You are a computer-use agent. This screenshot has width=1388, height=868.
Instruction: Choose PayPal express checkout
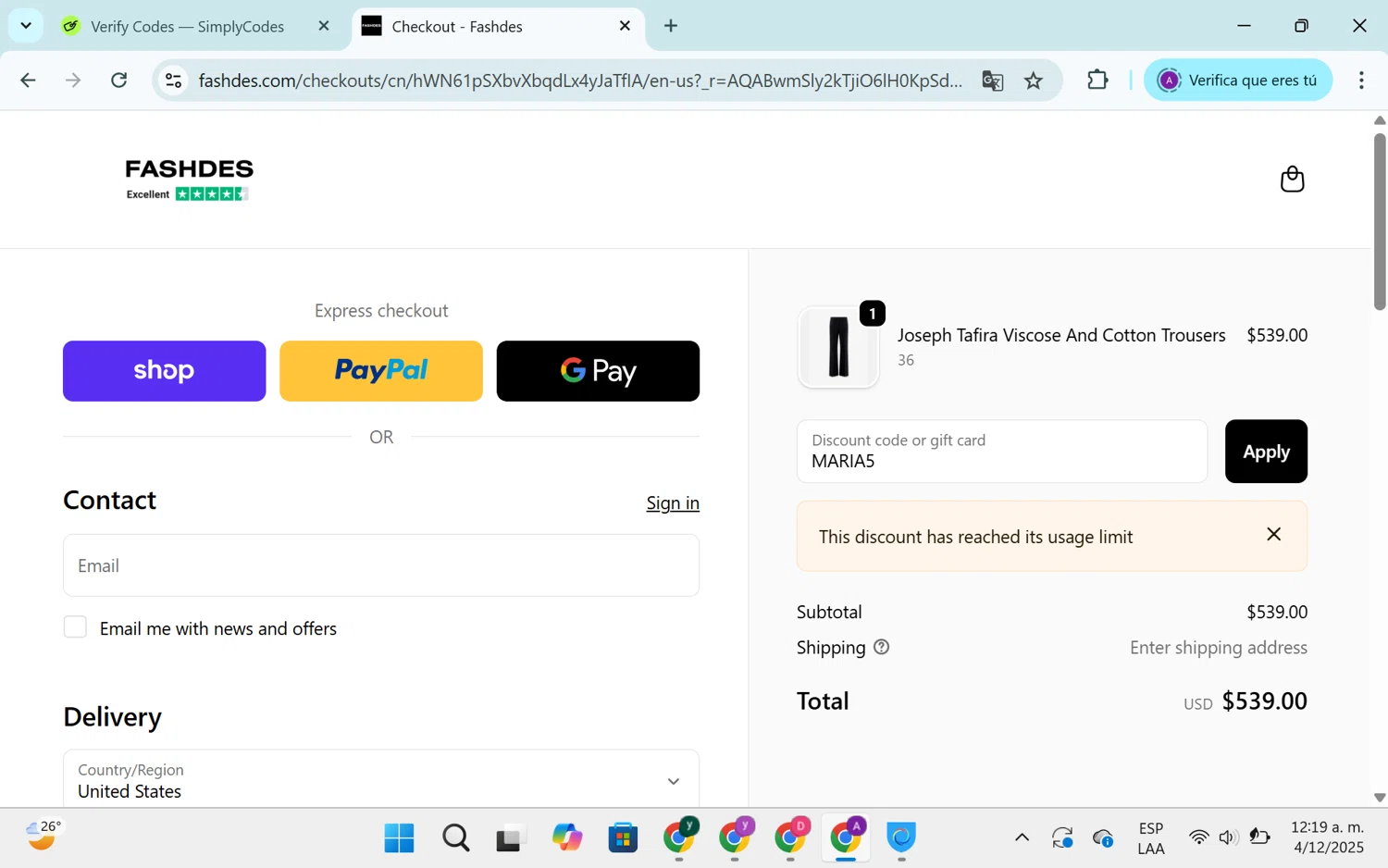pos(381,371)
